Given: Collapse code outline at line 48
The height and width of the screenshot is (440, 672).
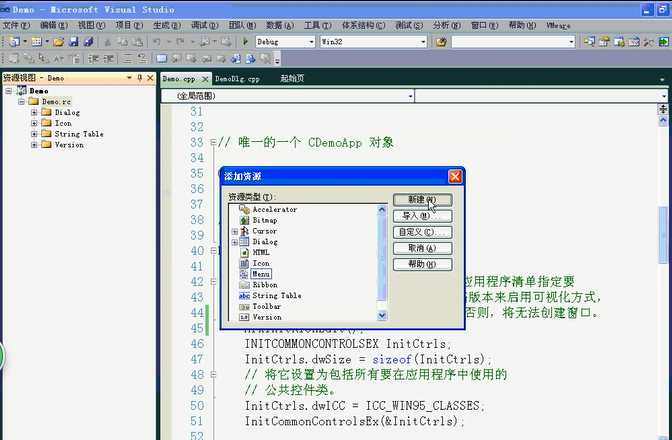Looking at the screenshot, I should coord(213,374).
